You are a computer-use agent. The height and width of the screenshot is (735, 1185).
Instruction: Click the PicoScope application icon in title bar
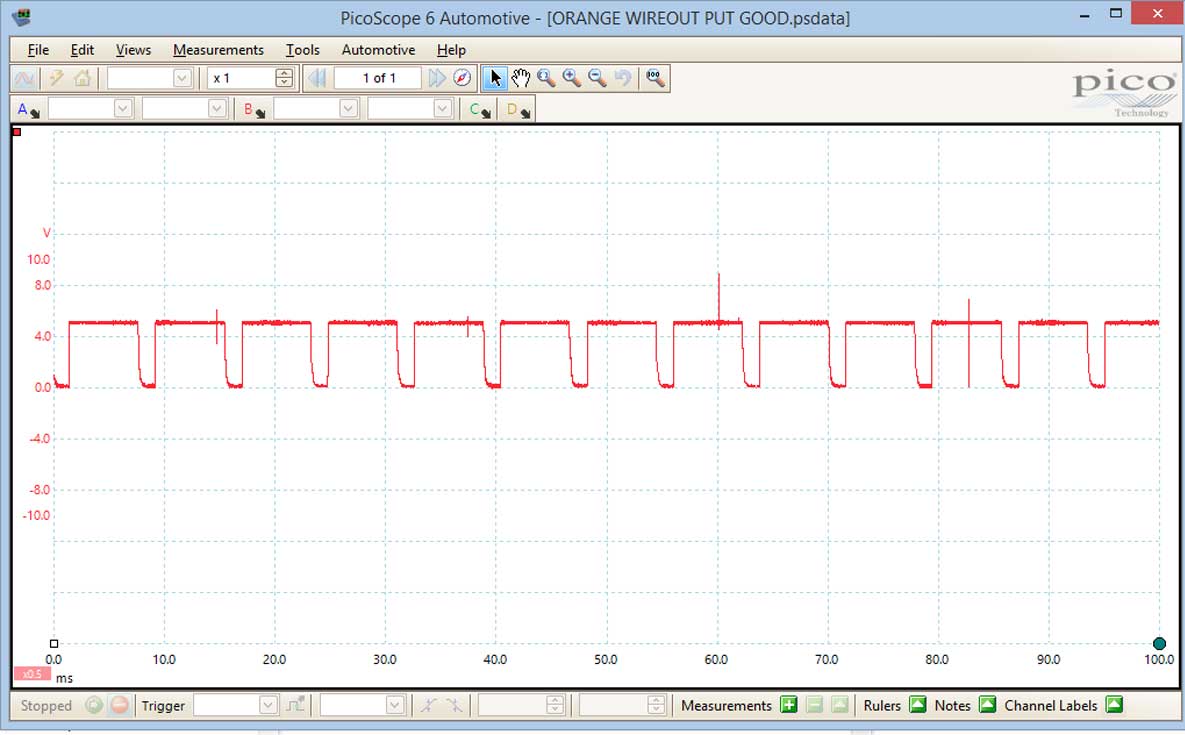click(23, 16)
